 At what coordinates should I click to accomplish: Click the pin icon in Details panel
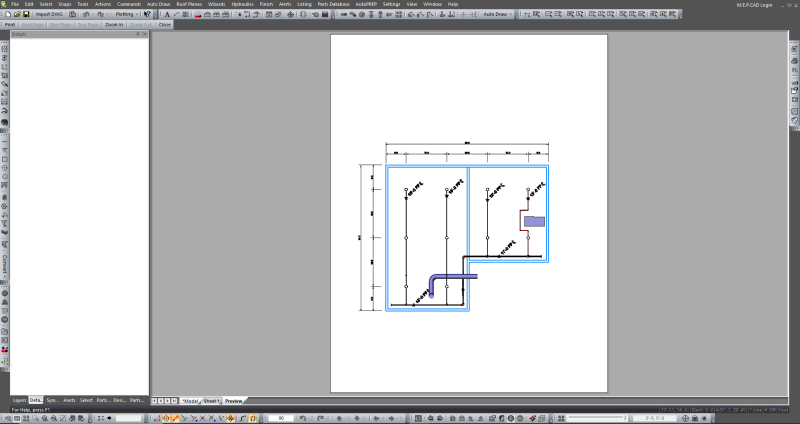(x=137, y=34)
